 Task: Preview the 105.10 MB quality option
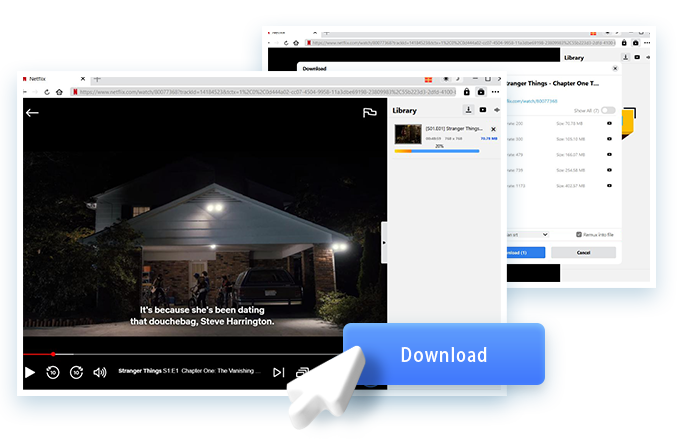(609, 139)
